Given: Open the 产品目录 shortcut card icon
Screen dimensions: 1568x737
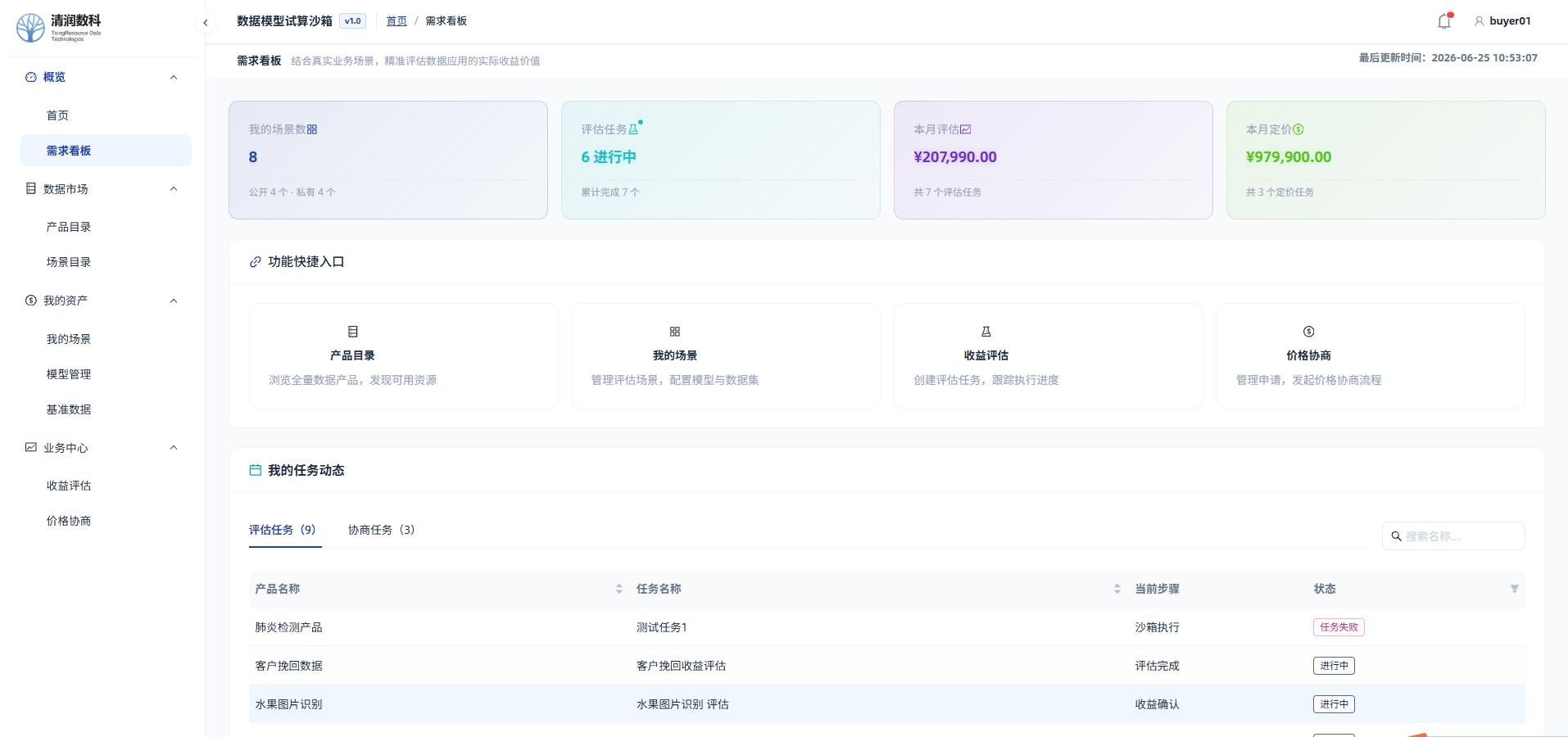Looking at the screenshot, I should pos(353,332).
